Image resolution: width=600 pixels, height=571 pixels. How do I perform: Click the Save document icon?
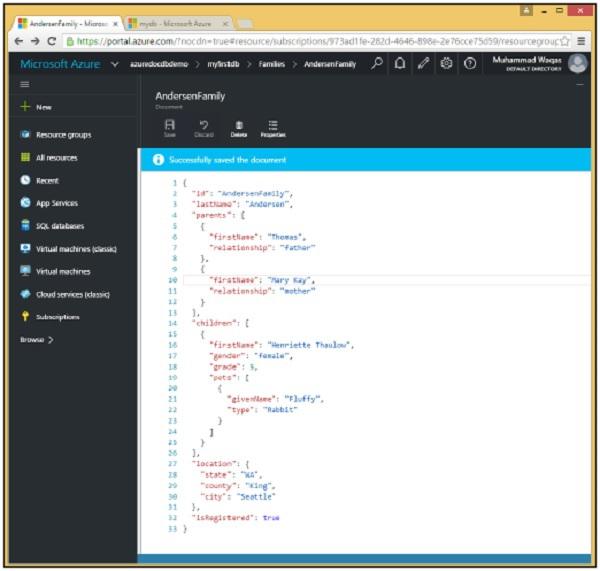pyautogui.click(x=169, y=126)
